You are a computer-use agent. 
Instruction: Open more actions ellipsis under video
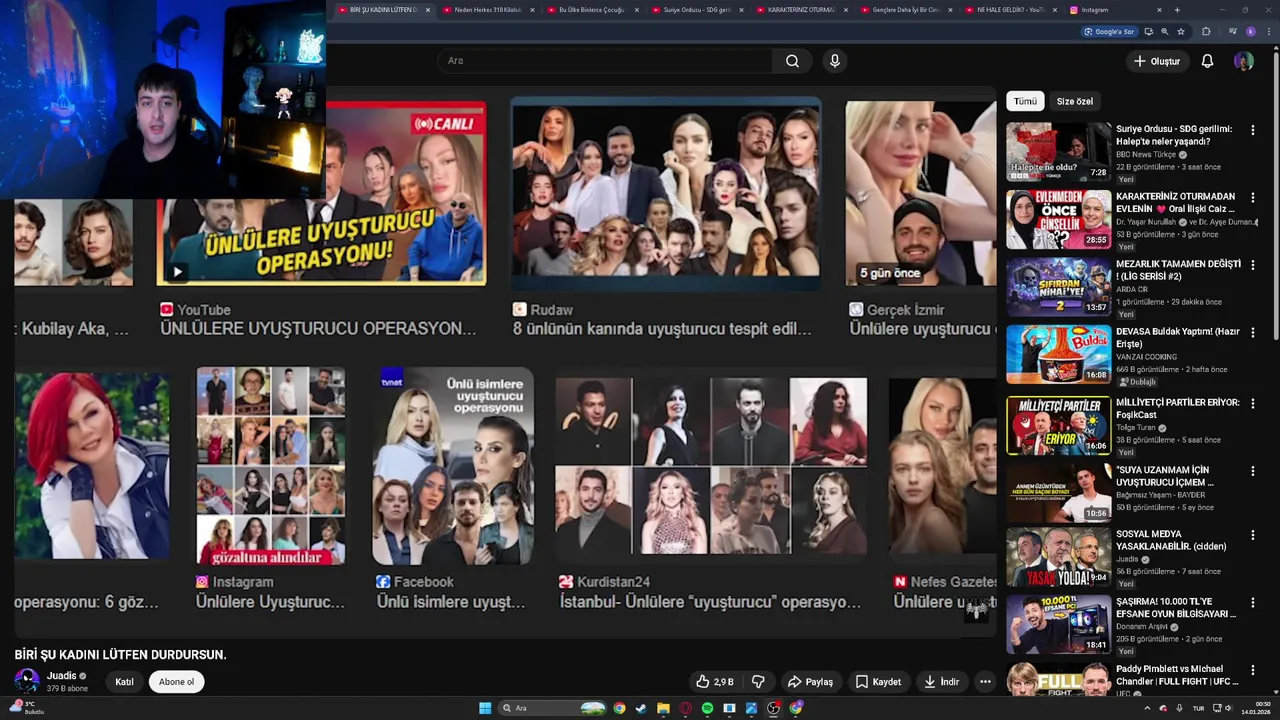[985, 682]
